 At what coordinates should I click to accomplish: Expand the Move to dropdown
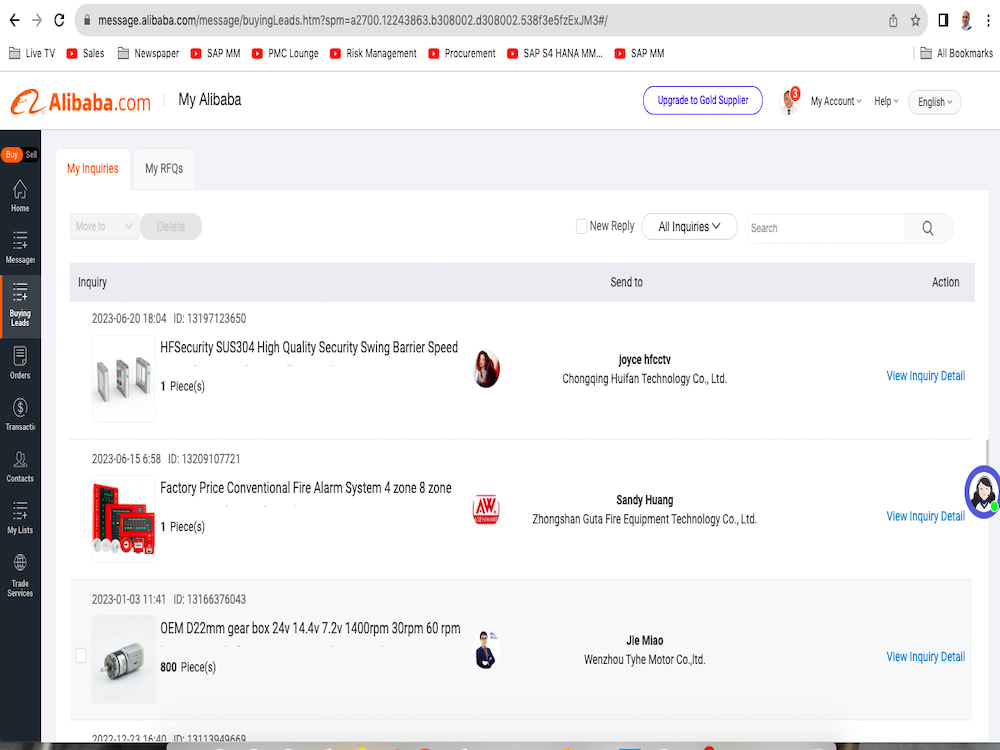tap(104, 226)
